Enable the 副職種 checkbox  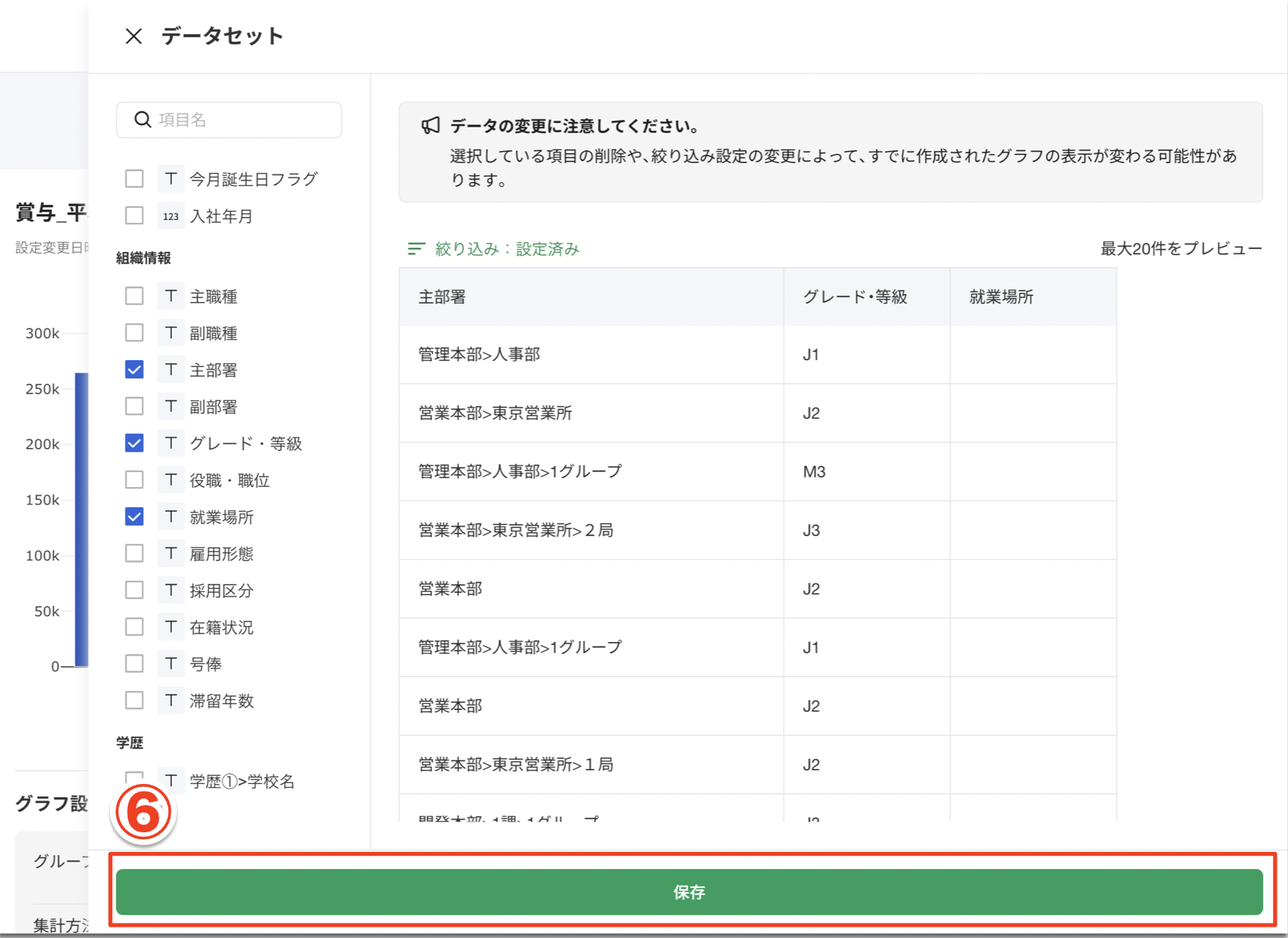(x=134, y=332)
